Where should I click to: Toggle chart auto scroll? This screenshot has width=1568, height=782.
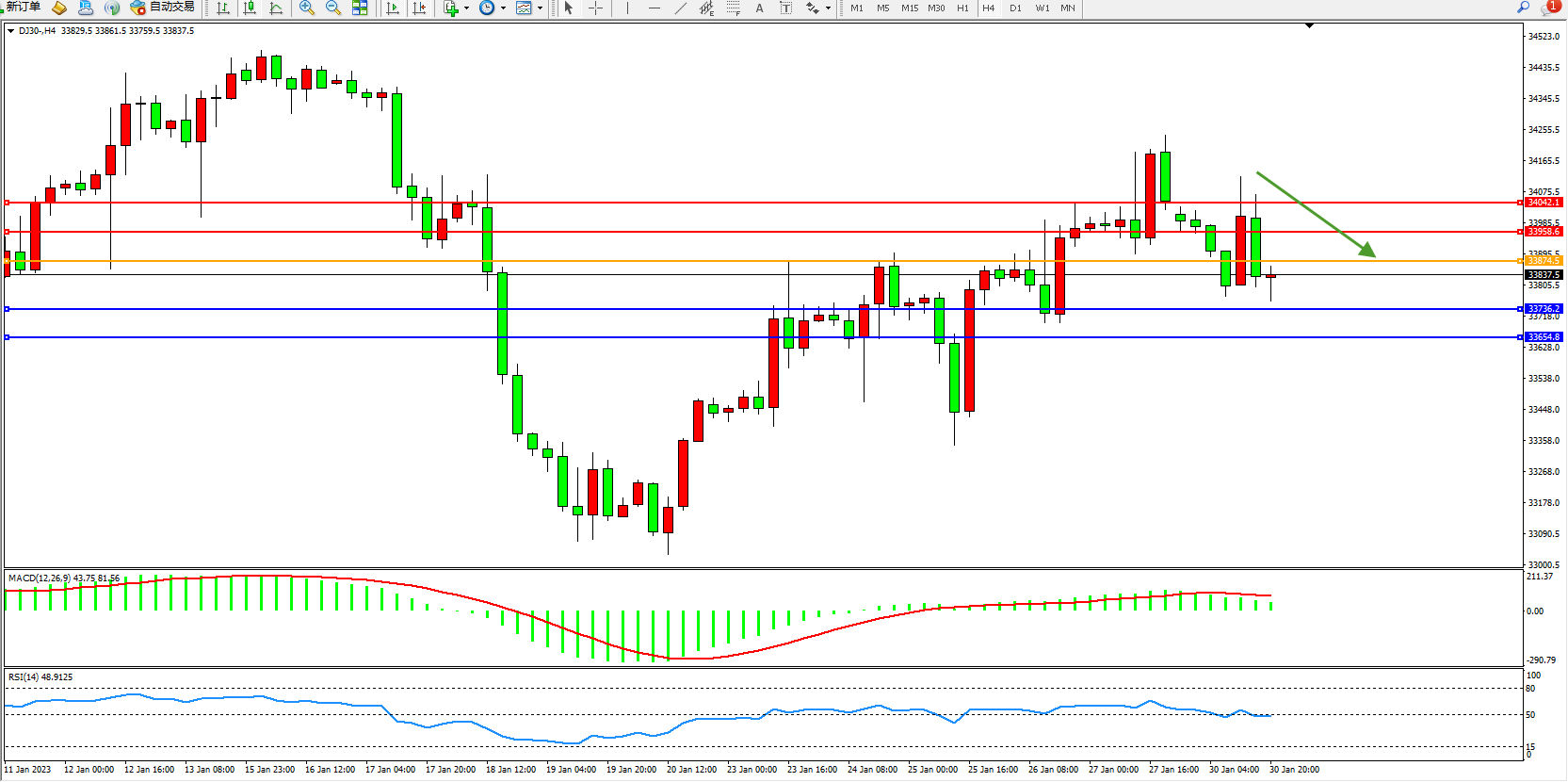(x=393, y=8)
